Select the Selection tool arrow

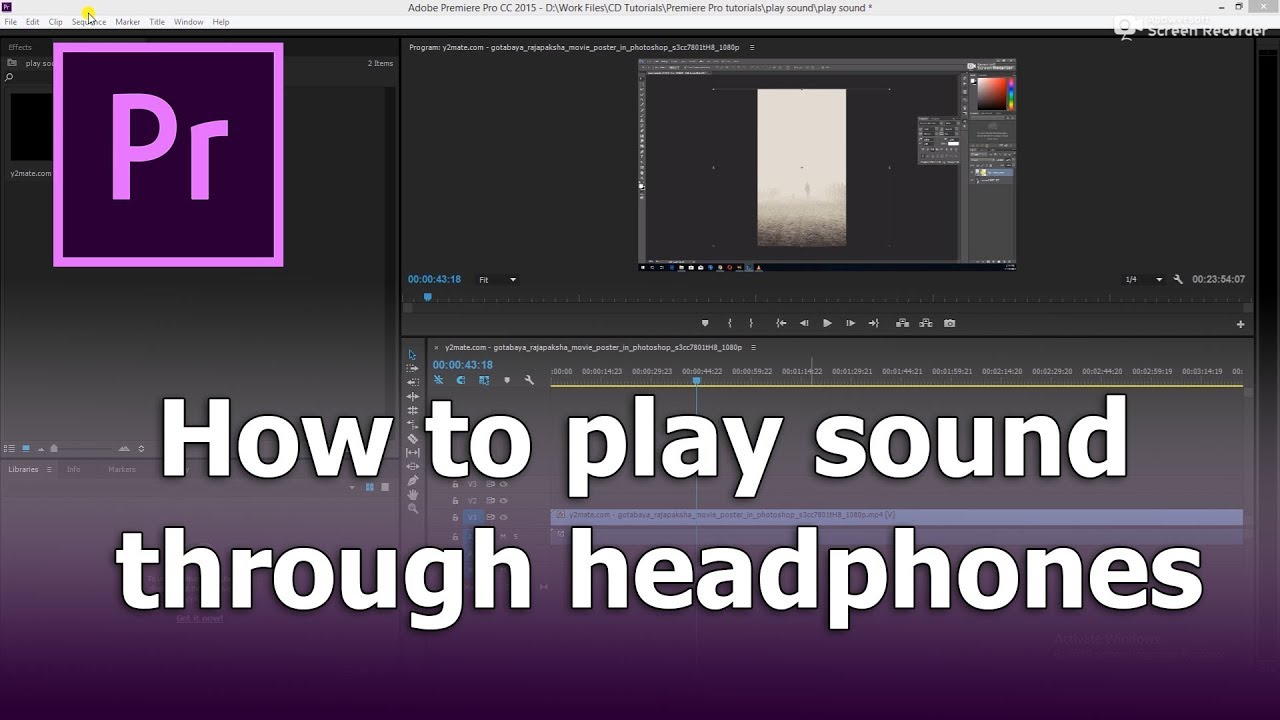[x=412, y=355]
